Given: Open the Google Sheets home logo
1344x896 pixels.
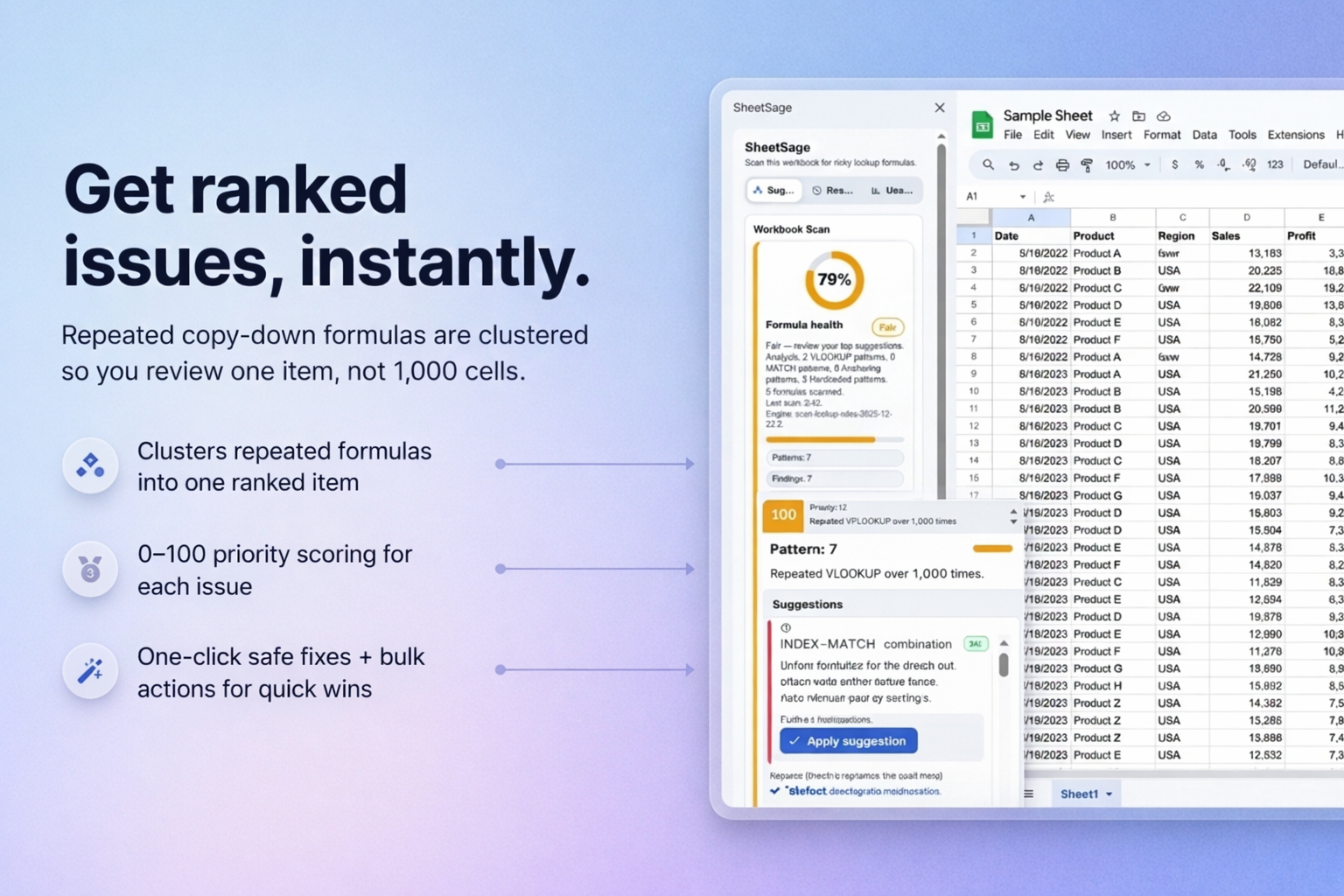Looking at the screenshot, I should [983, 125].
